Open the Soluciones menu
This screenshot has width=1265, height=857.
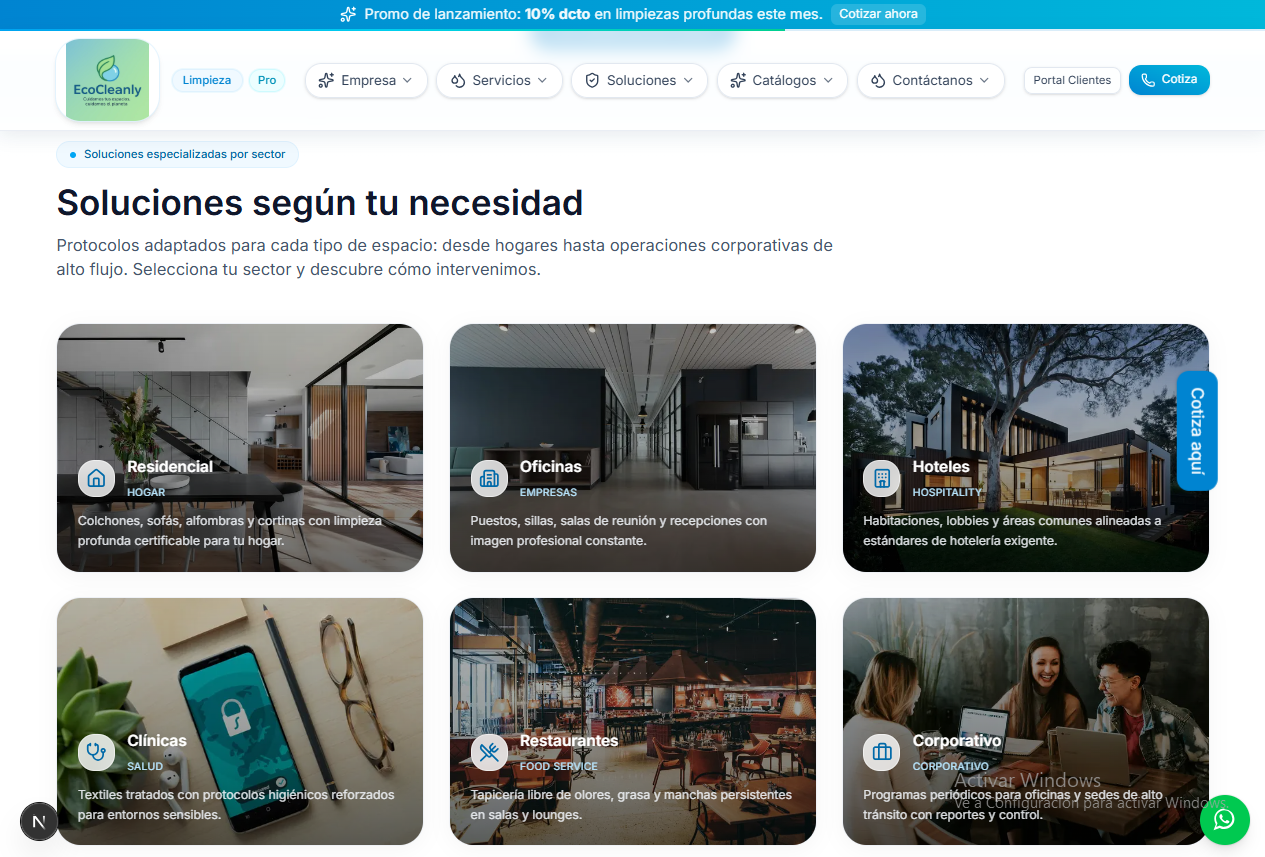click(639, 80)
